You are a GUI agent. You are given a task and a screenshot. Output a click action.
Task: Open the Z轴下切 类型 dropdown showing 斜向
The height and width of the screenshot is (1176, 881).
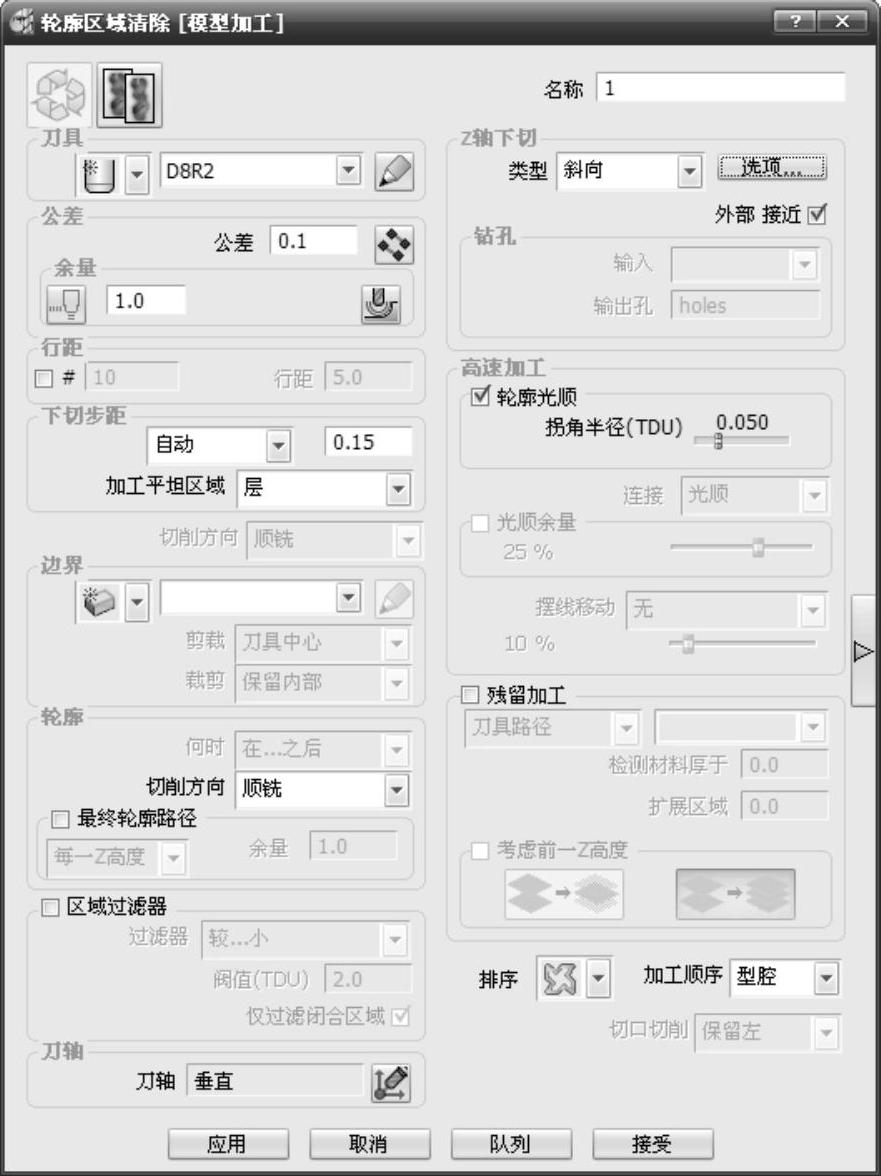point(629,172)
